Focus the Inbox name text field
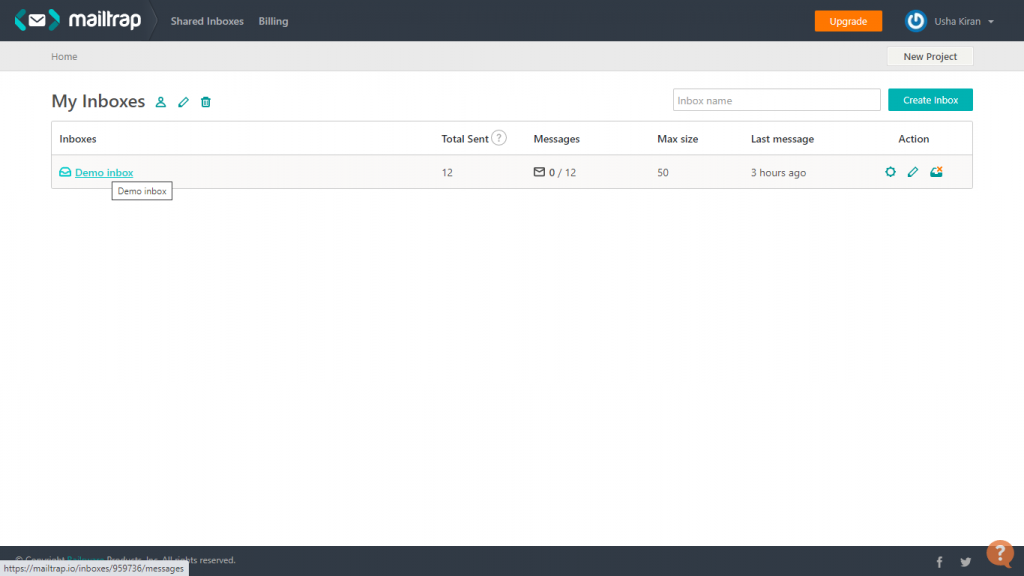This screenshot has height=576, width=1024. point(776,100)
